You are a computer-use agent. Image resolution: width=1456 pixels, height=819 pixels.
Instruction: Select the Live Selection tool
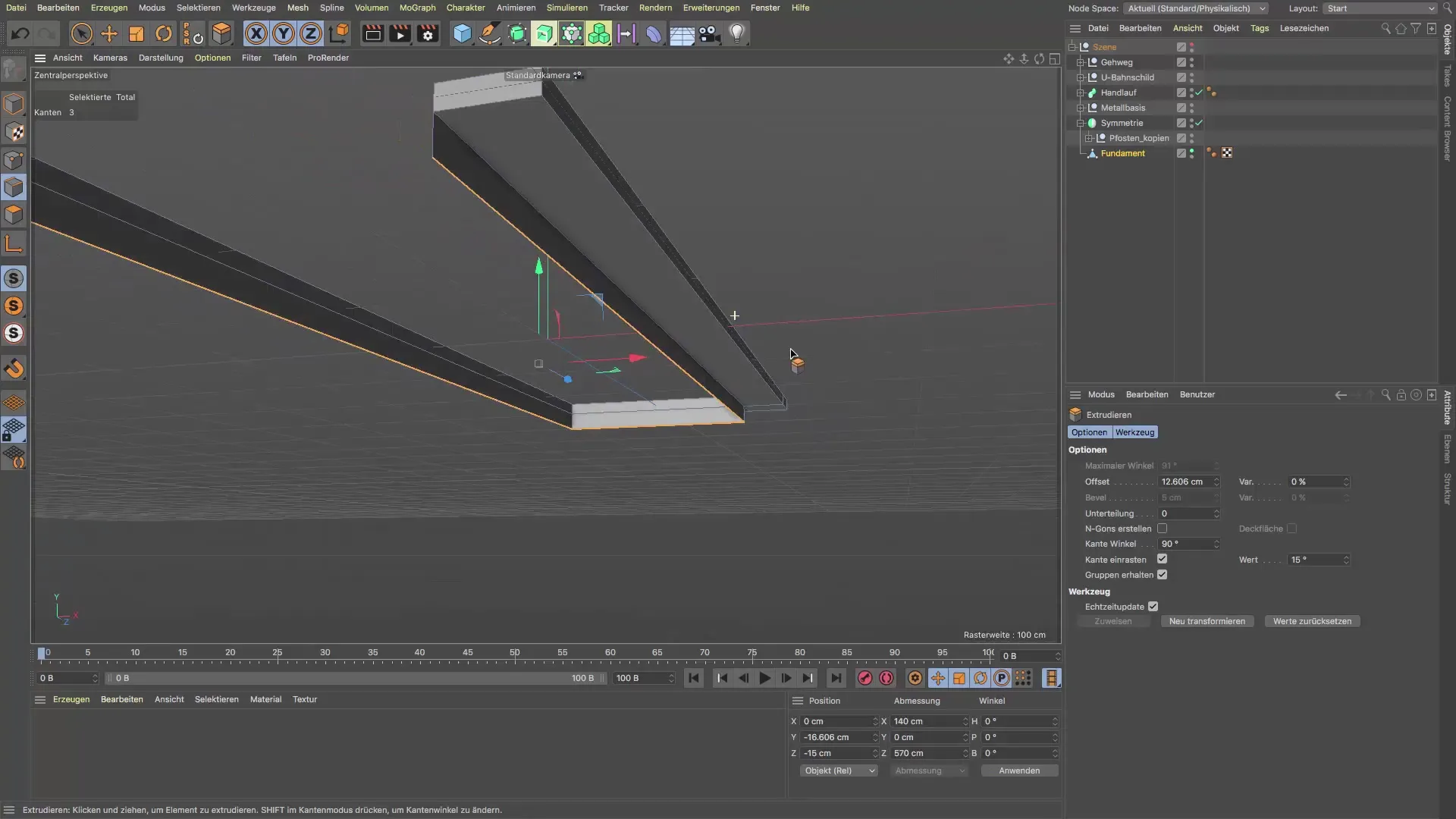point(81,33)
